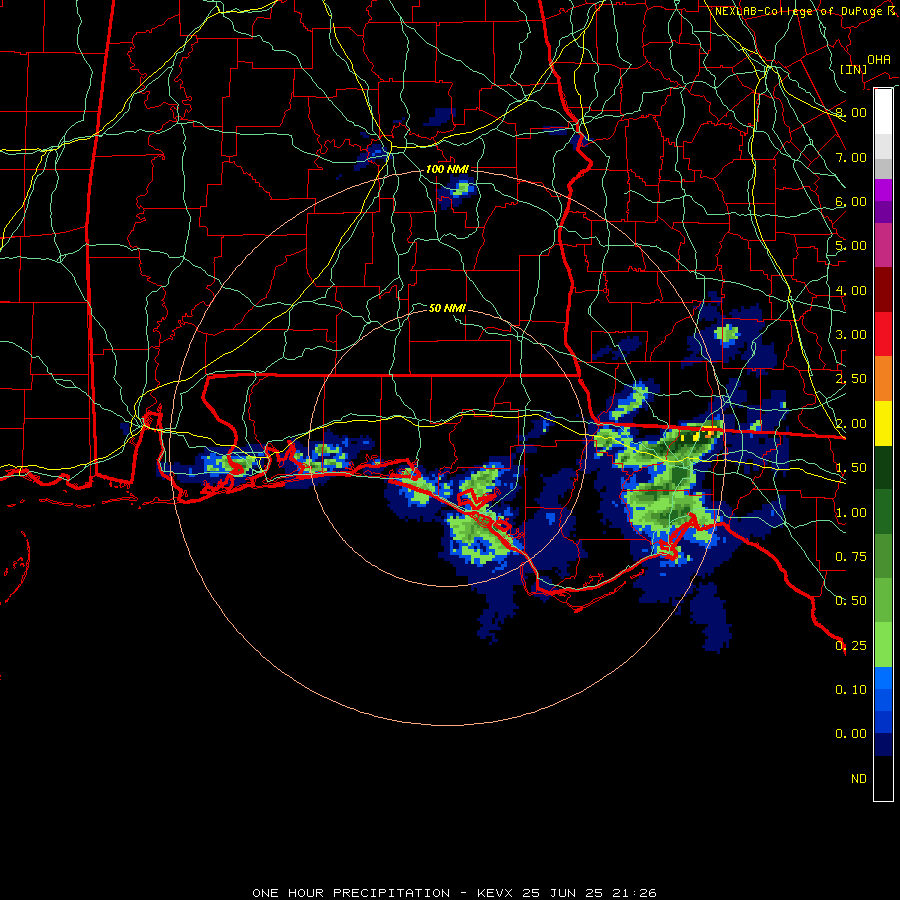The width and height of the screenshot is (900, 900).
Task: Select the 8.00 legend value
Action: (851, 112)
